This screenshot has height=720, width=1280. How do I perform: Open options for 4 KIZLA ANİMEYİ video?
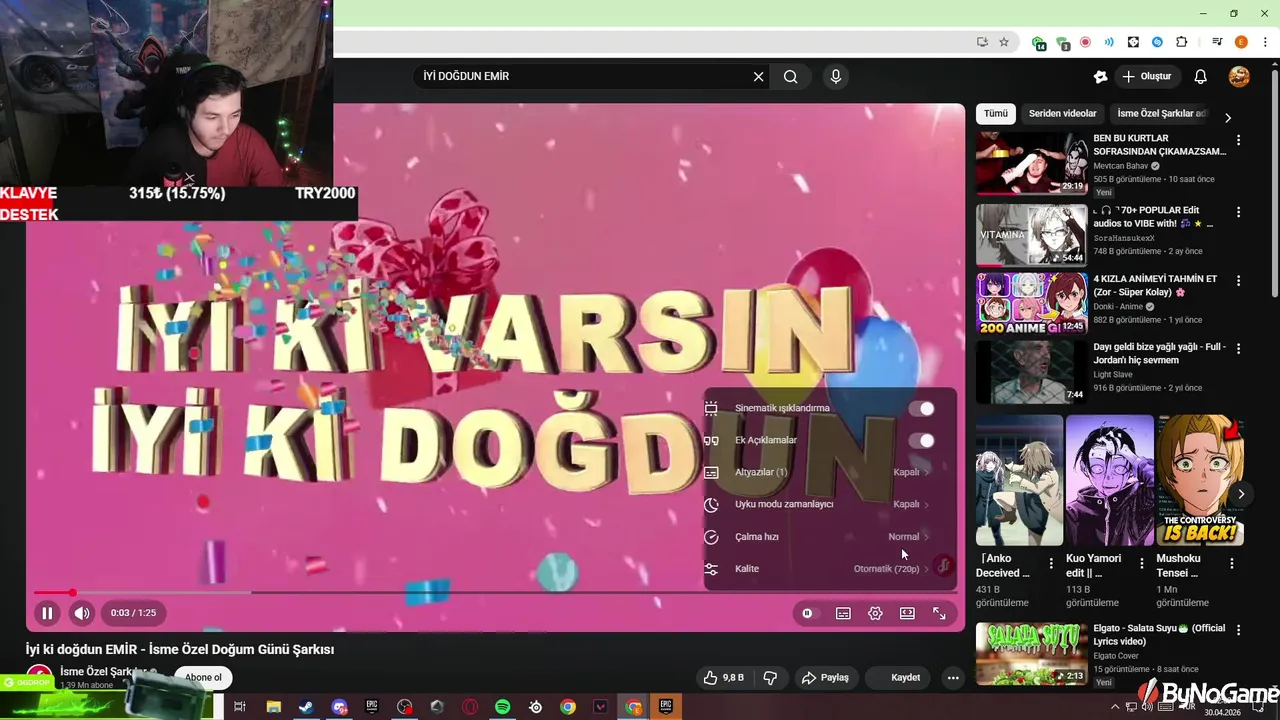tap(1238, 281)
